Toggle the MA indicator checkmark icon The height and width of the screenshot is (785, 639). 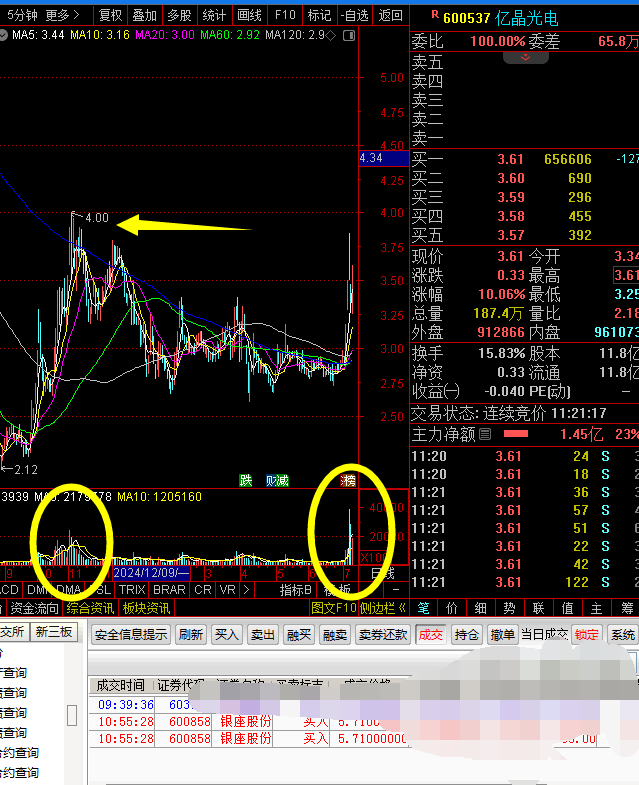[3, 35]
